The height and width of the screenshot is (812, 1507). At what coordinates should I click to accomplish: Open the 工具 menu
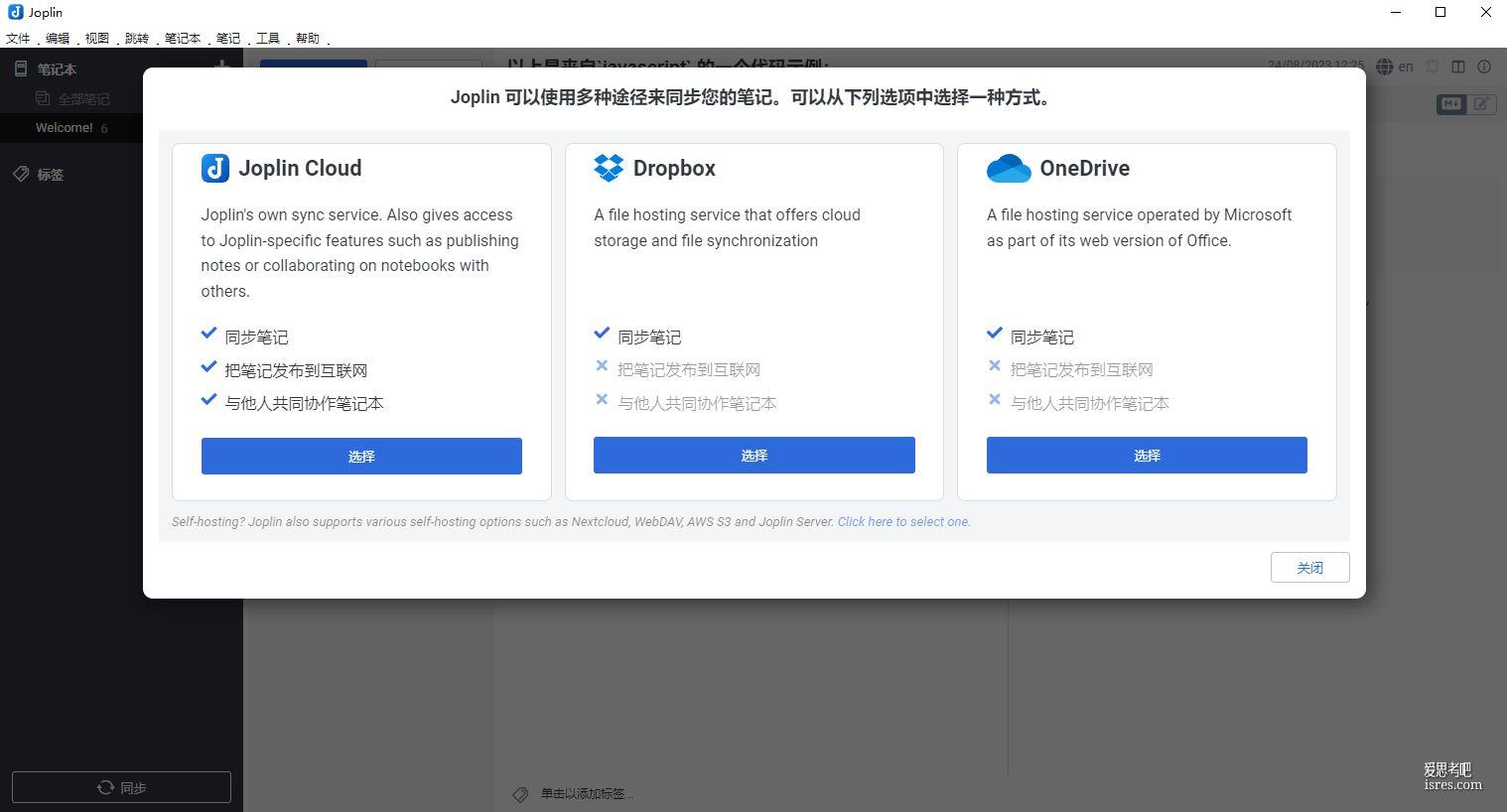[268, 38]
